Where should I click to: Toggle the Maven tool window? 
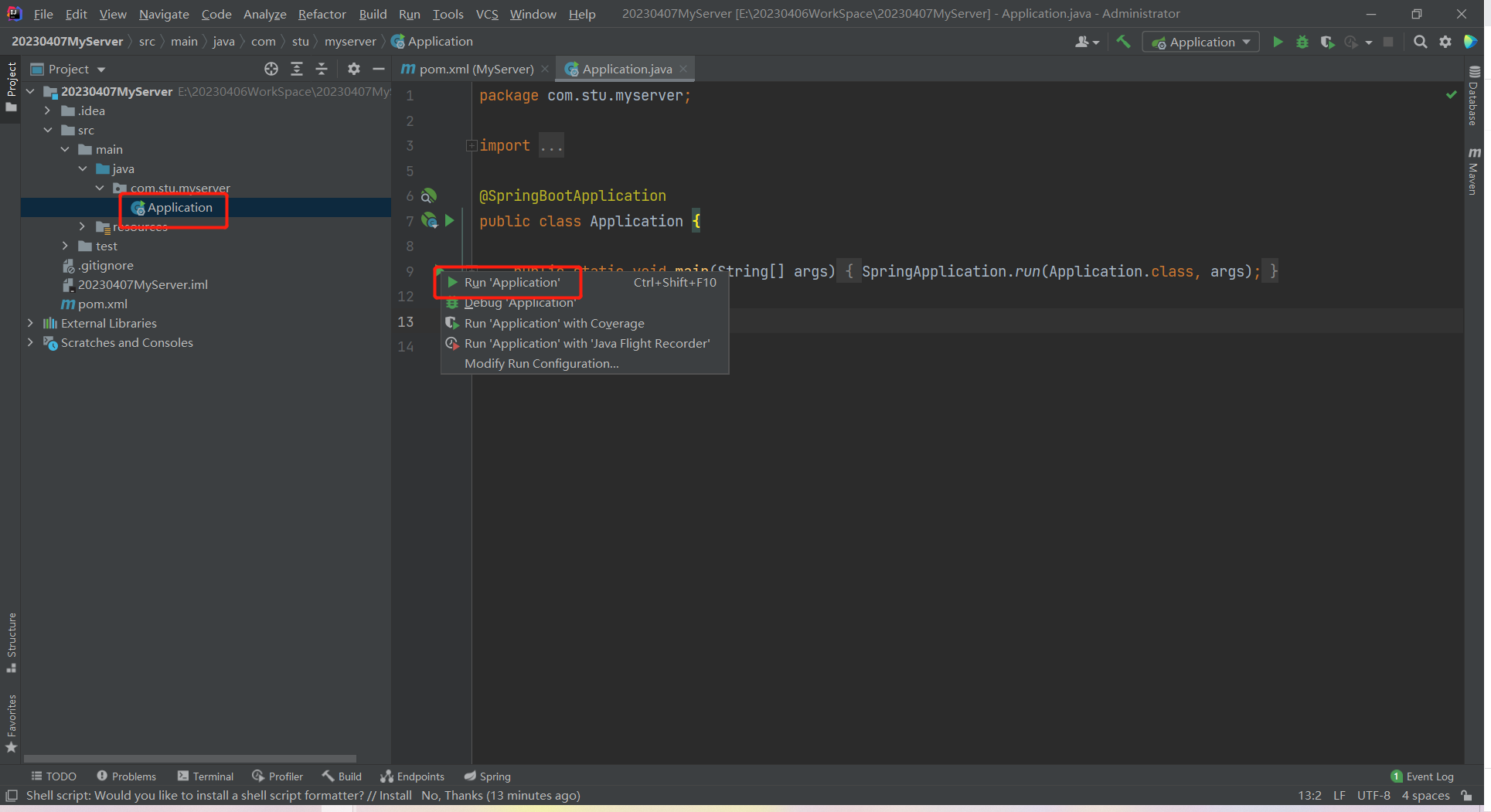pos(1474,172)
